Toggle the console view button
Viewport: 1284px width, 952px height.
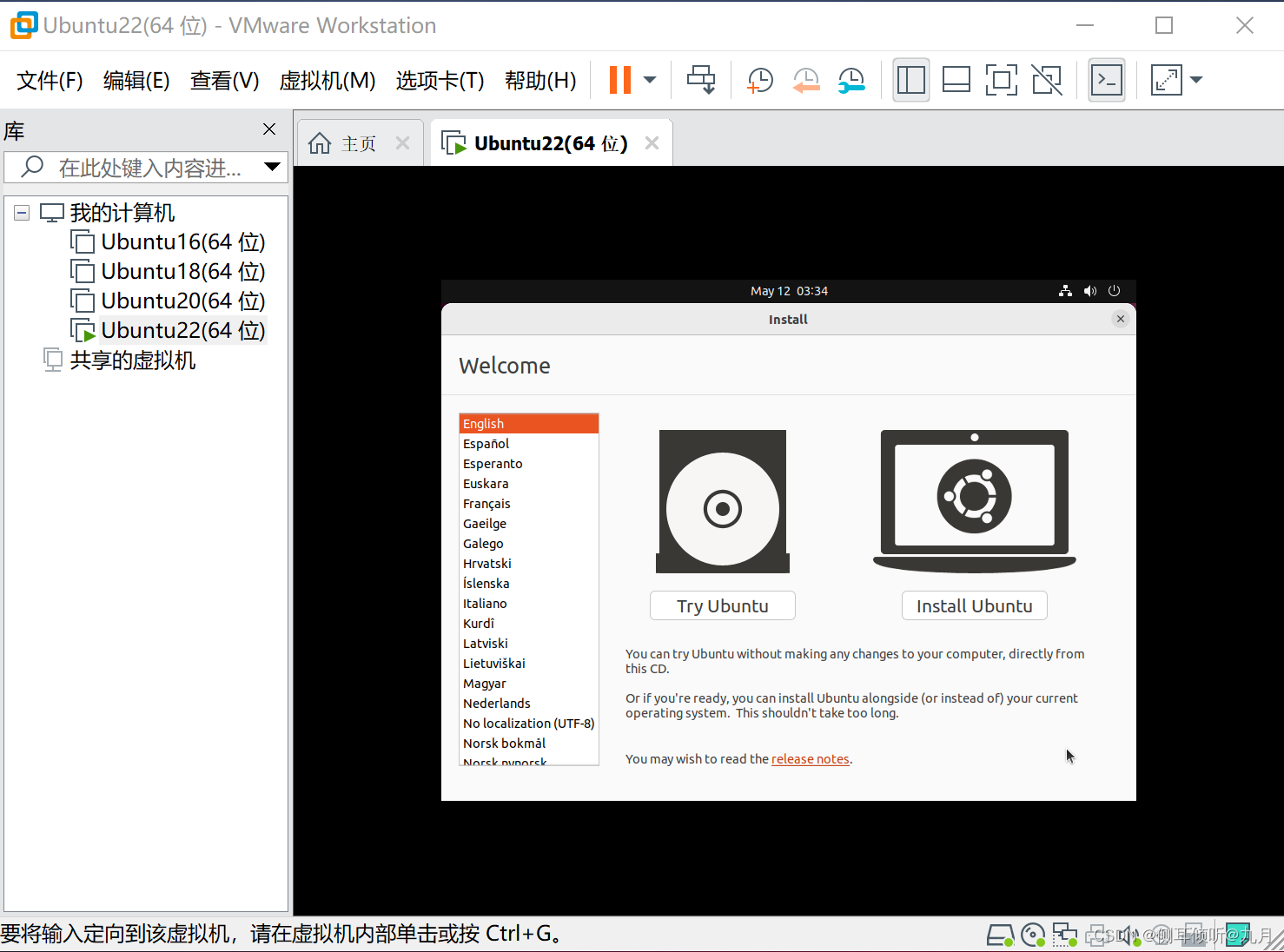1107,80
